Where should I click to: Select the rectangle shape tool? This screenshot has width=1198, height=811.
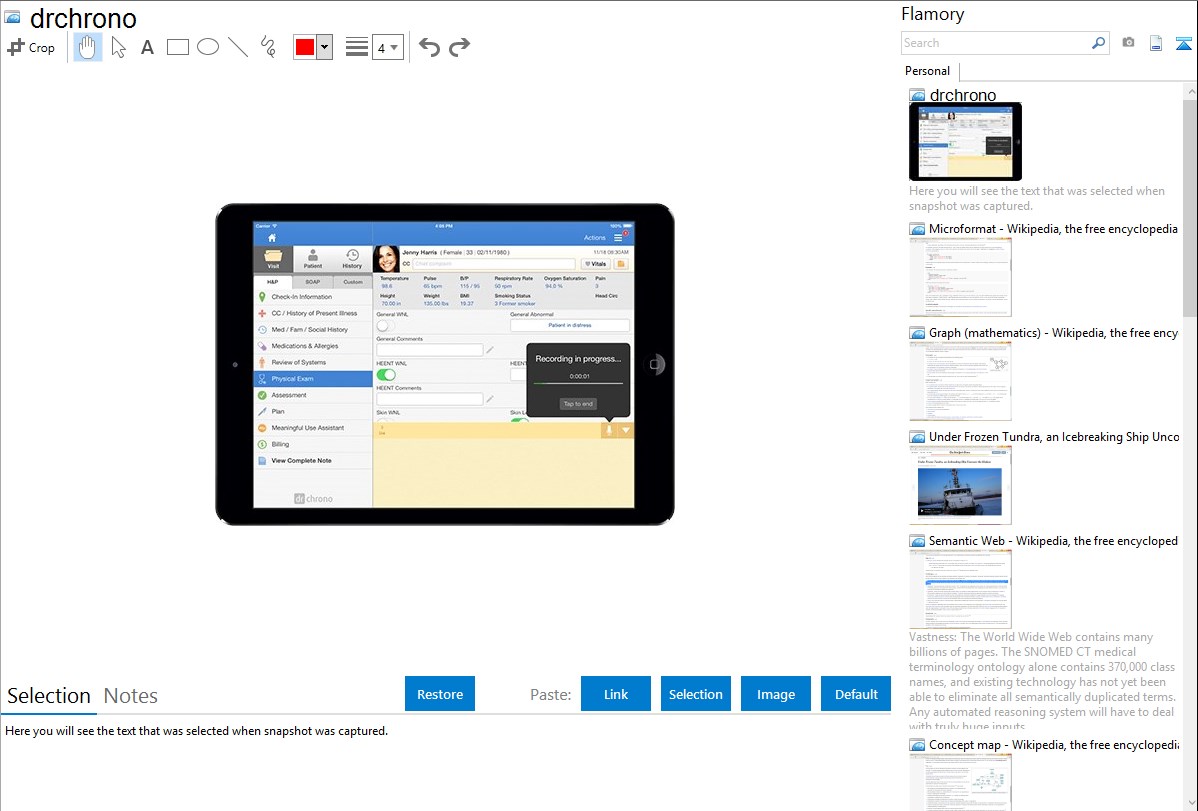point(178,47)
